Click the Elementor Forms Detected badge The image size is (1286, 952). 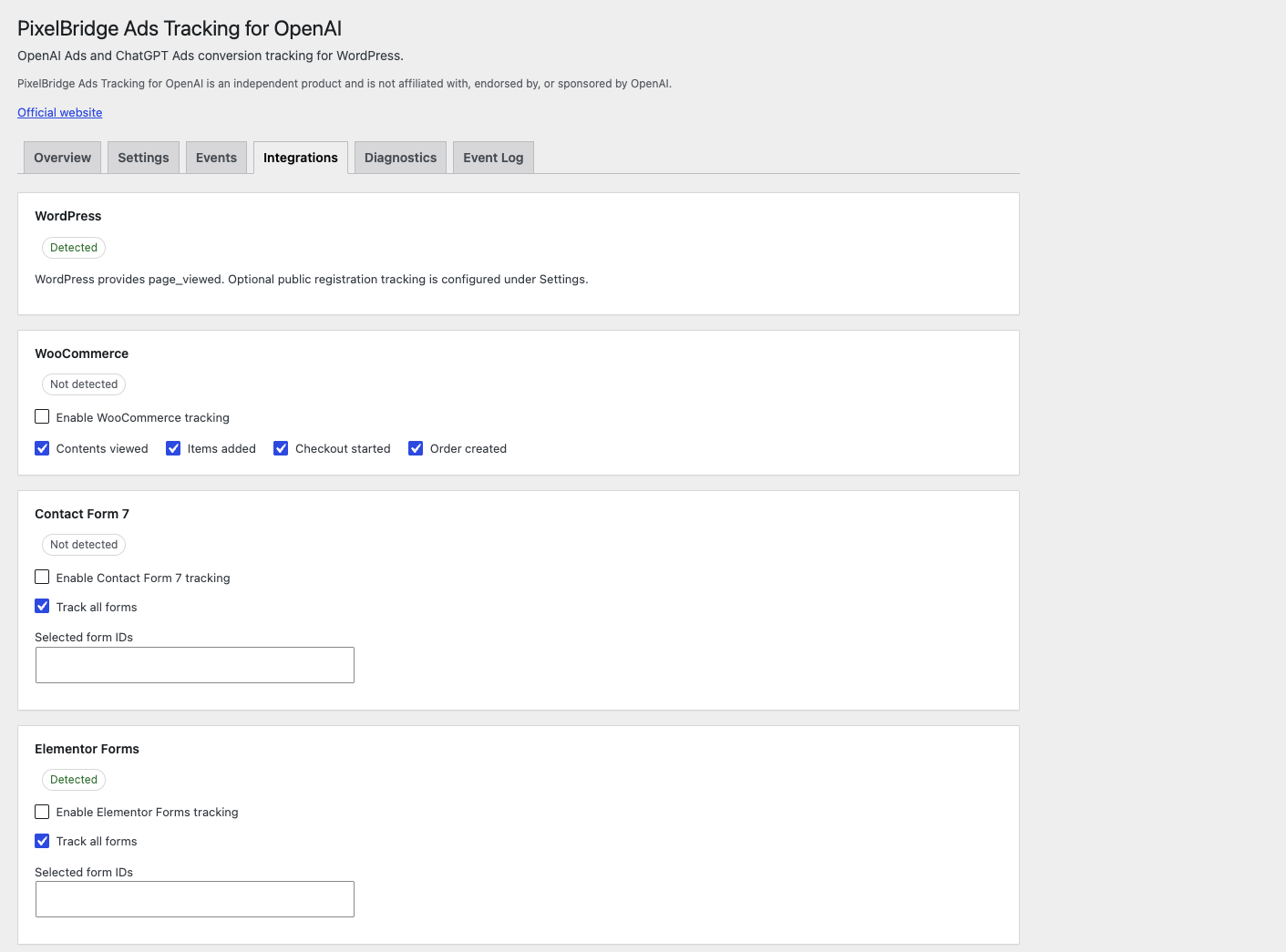(74, 780)
